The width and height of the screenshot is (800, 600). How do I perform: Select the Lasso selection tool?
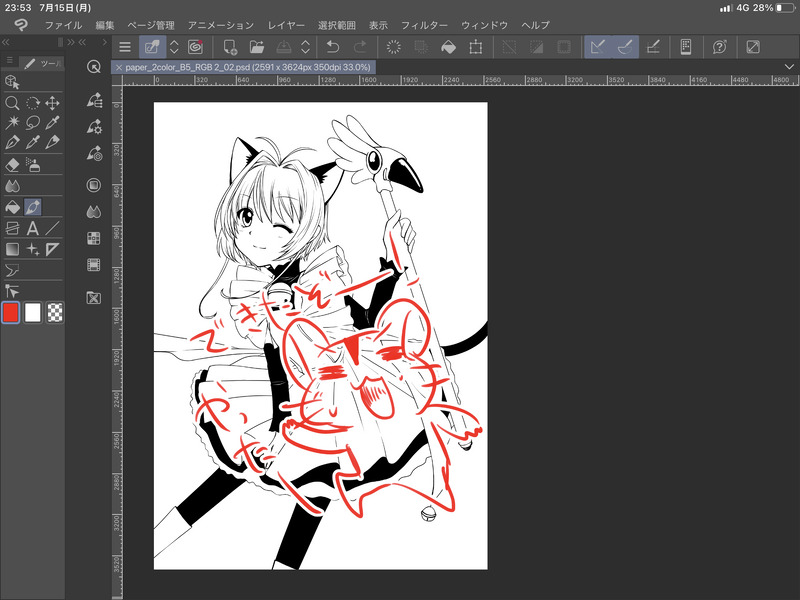tap(33, 122)
